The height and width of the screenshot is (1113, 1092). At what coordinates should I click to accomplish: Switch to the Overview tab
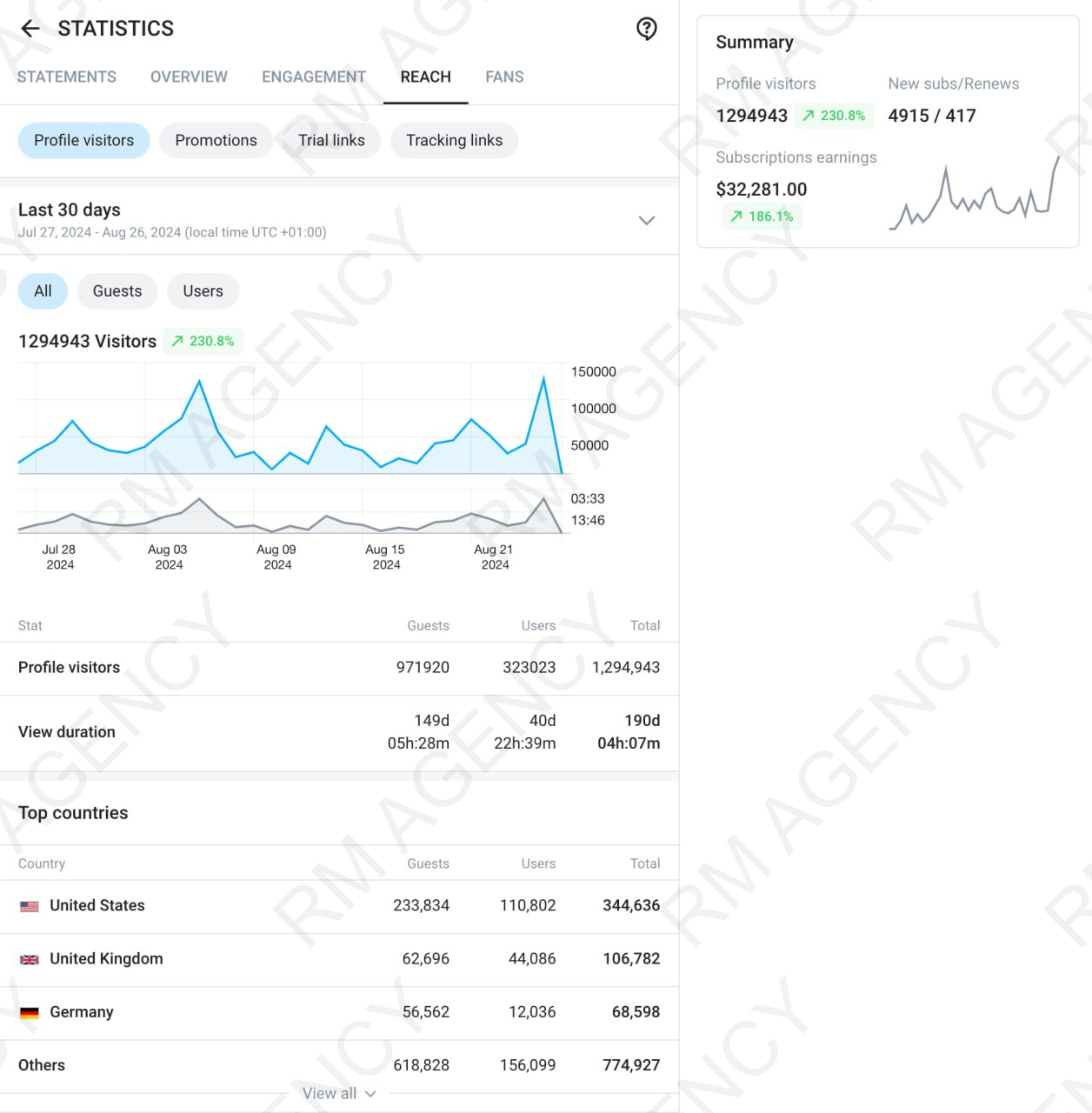pyautogui.click(x=189, y=77)
